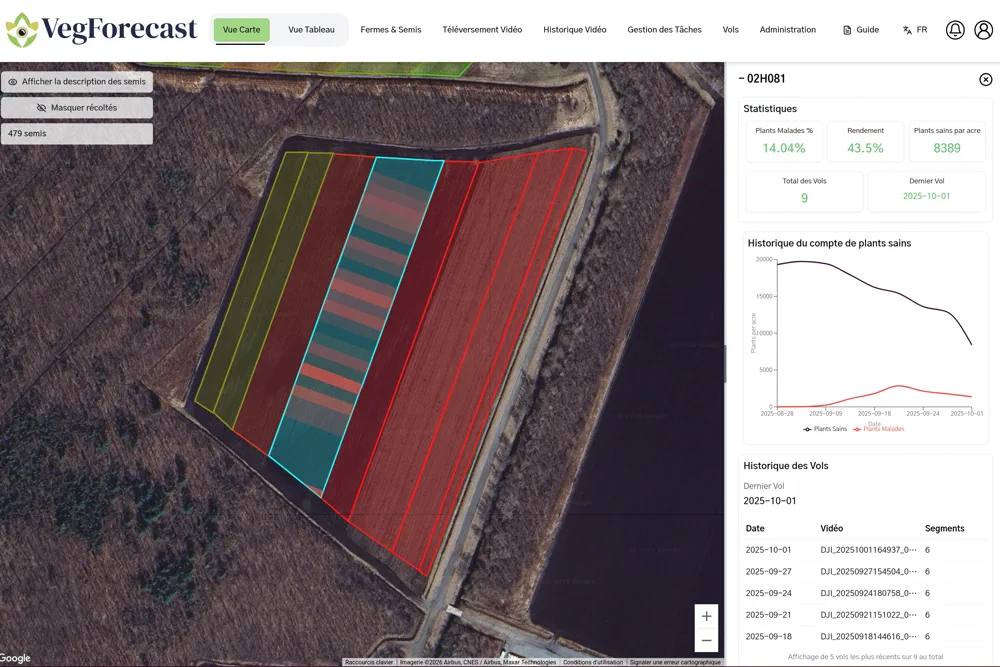Image resolution: width=1000 pixels, height=667 pixels.
Task: Open Gestion des Tâches page
Action: [665, 29]
